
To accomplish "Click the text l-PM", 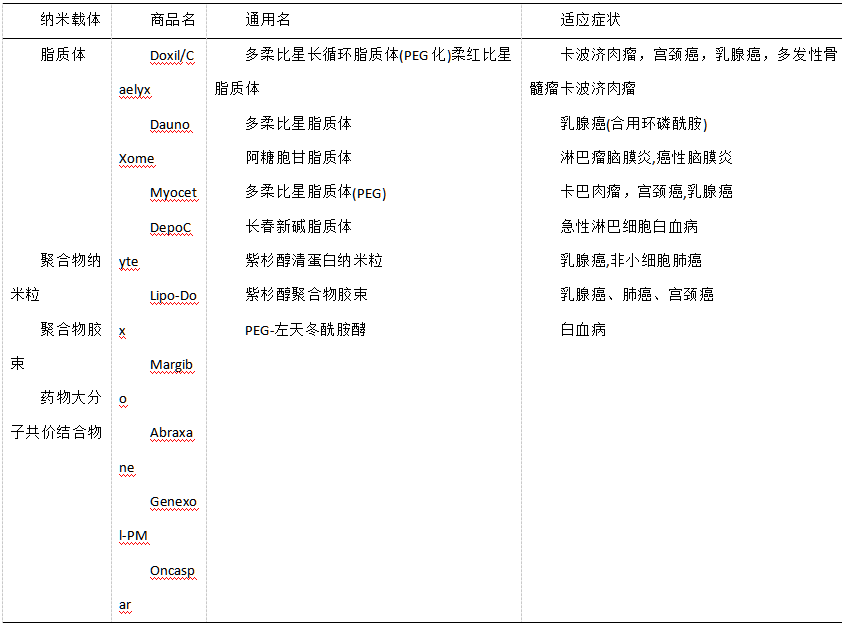I will (x=133, y=536).
